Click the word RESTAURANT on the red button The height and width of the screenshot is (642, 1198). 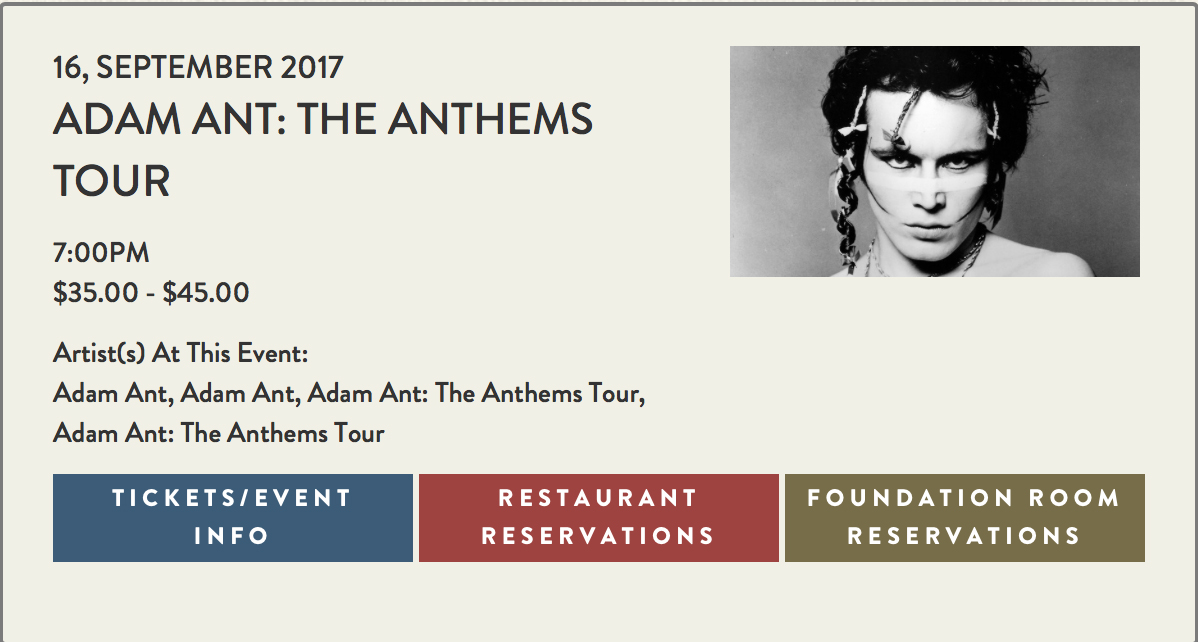click(x=598, y=498)
